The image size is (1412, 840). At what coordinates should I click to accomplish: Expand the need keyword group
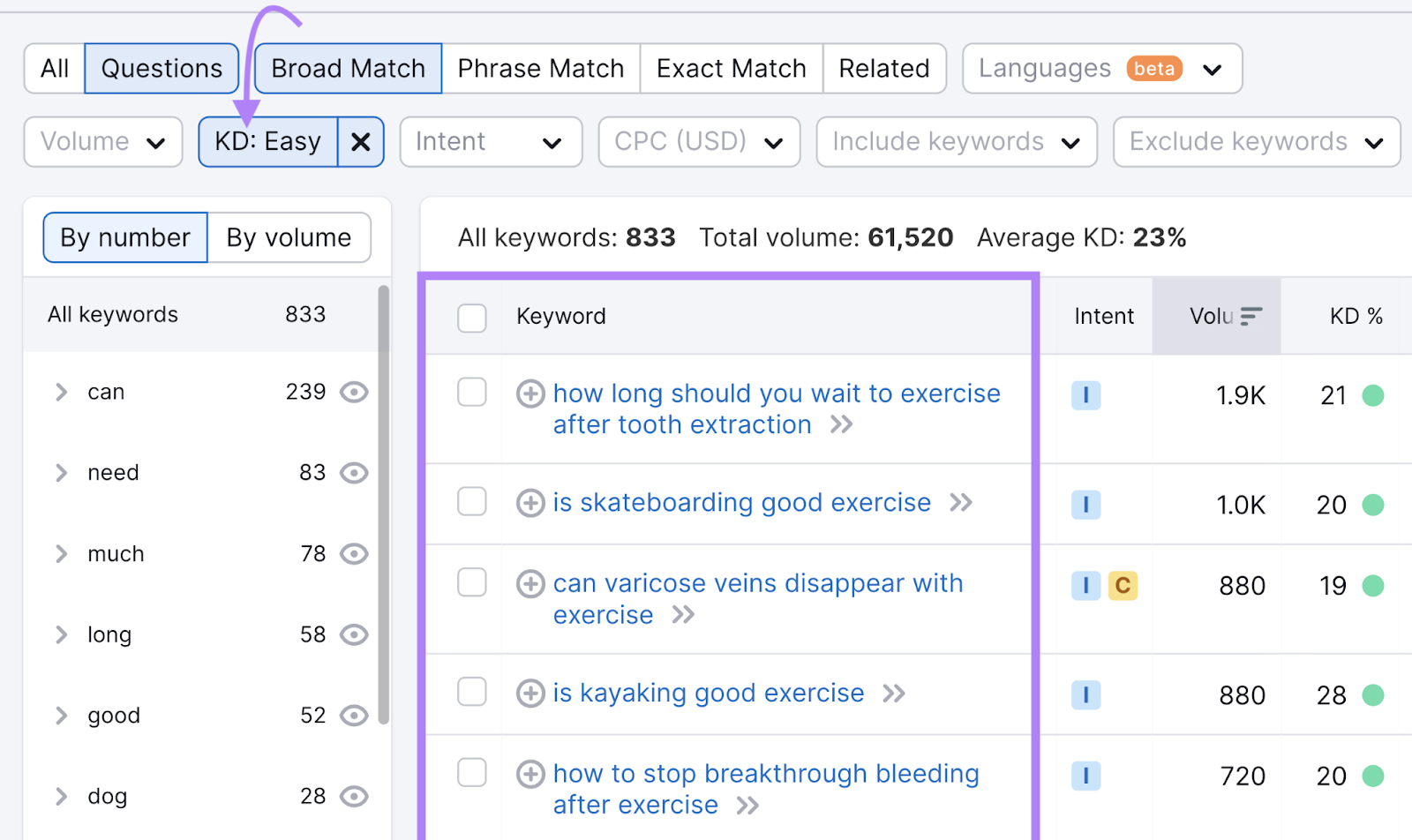[61, 472]
